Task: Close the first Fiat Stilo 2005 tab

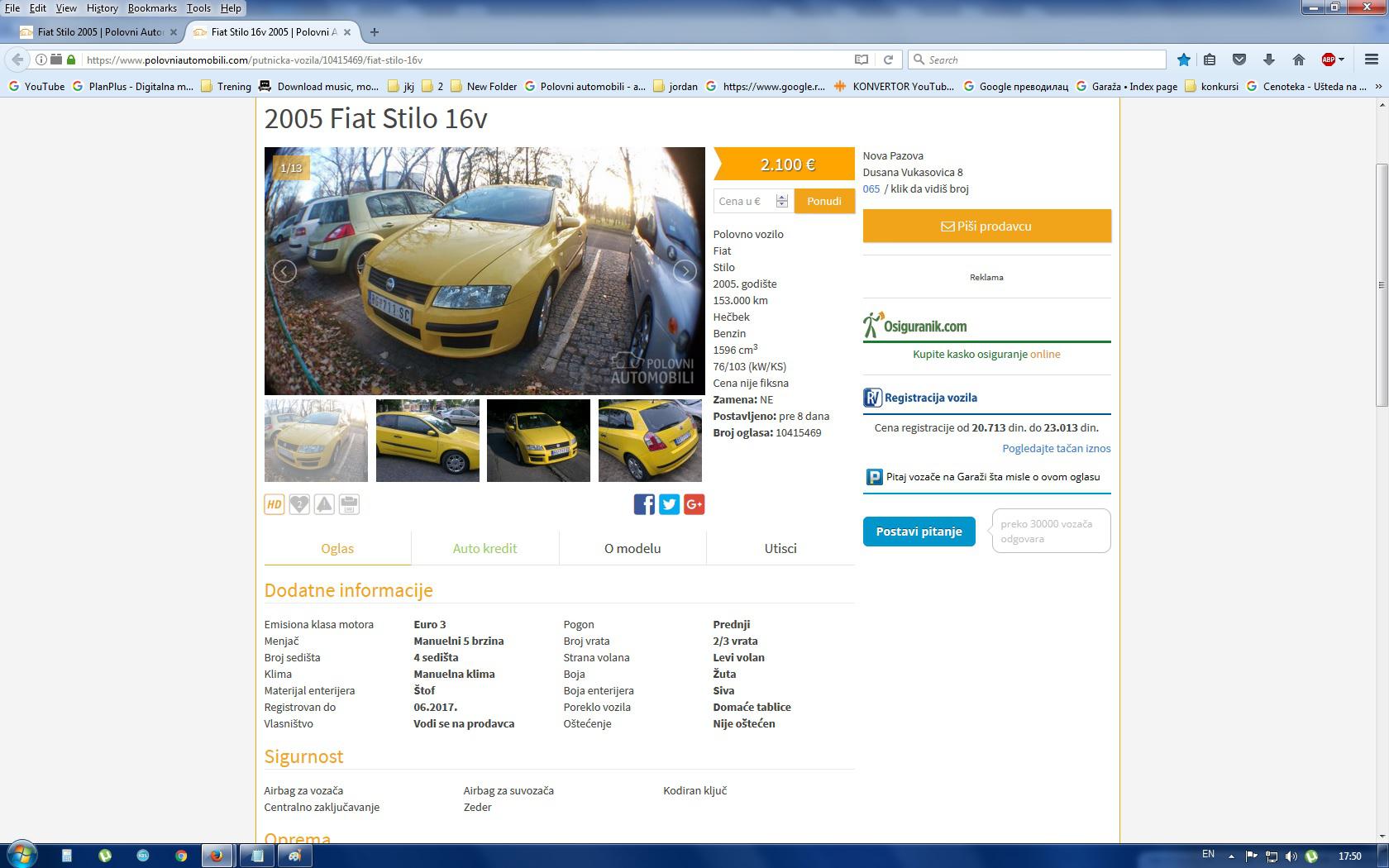Action: tap(174, 32)
